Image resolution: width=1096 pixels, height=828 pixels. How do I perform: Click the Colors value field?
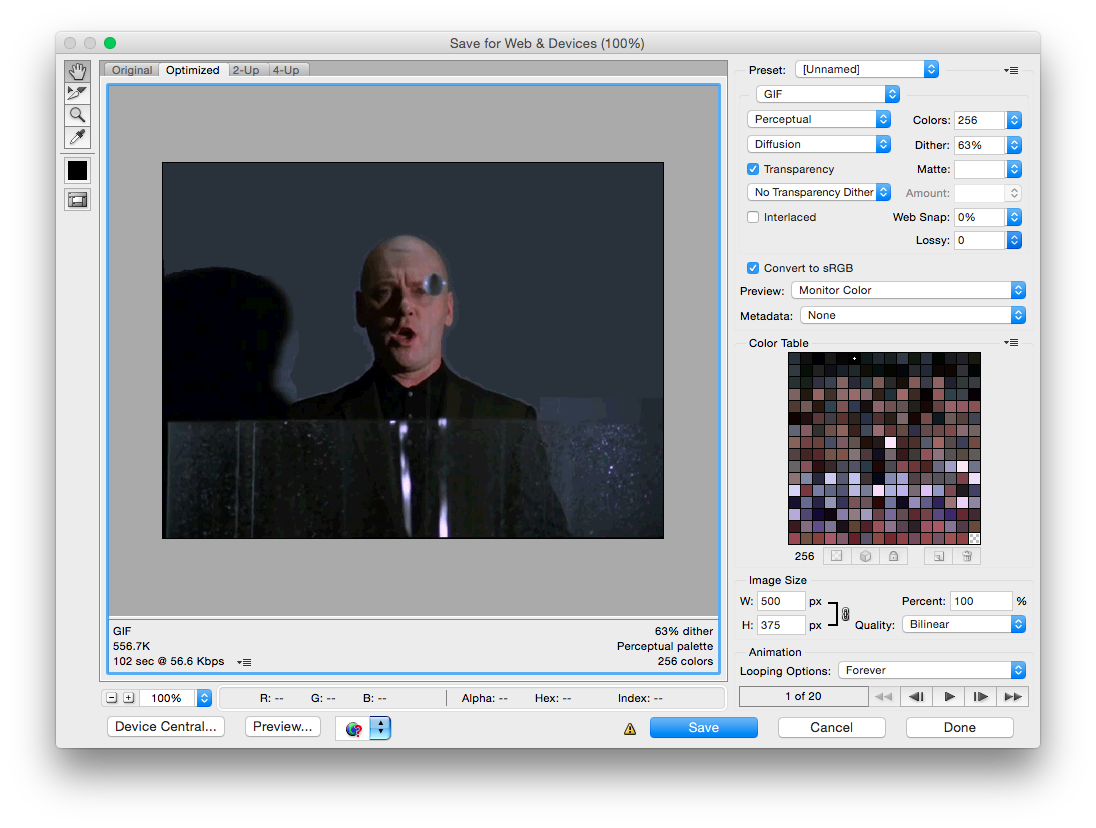[x=979, y=120]
